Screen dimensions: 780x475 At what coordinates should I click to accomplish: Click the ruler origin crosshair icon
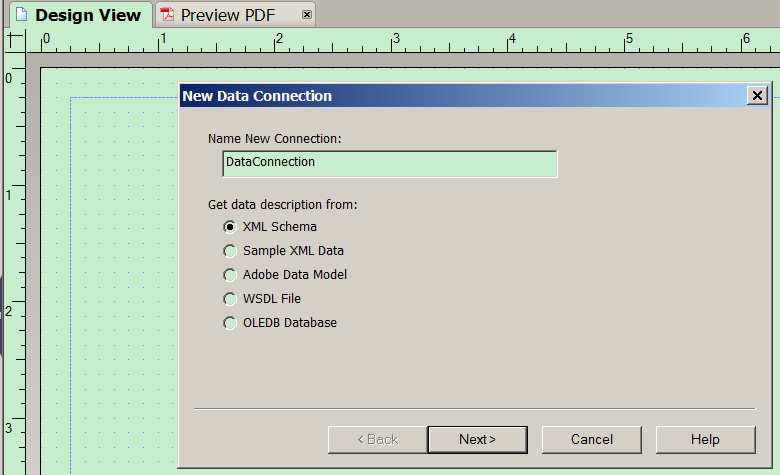[x=15, y=40]
